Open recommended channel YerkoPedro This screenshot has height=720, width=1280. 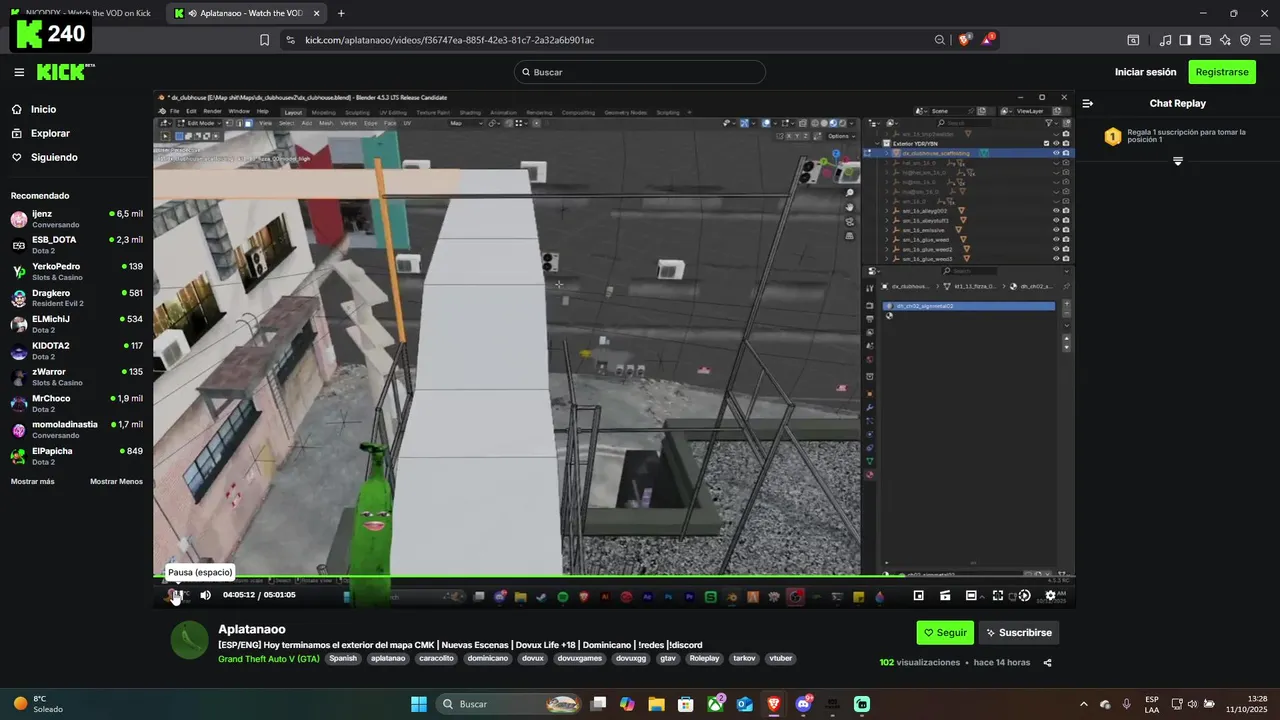[x=76, y=271]
